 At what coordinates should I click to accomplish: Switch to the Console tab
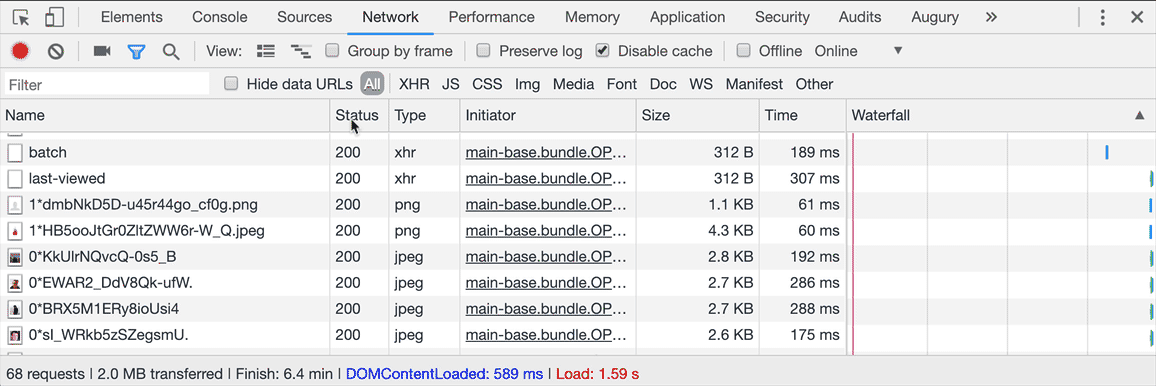point(220,17)
